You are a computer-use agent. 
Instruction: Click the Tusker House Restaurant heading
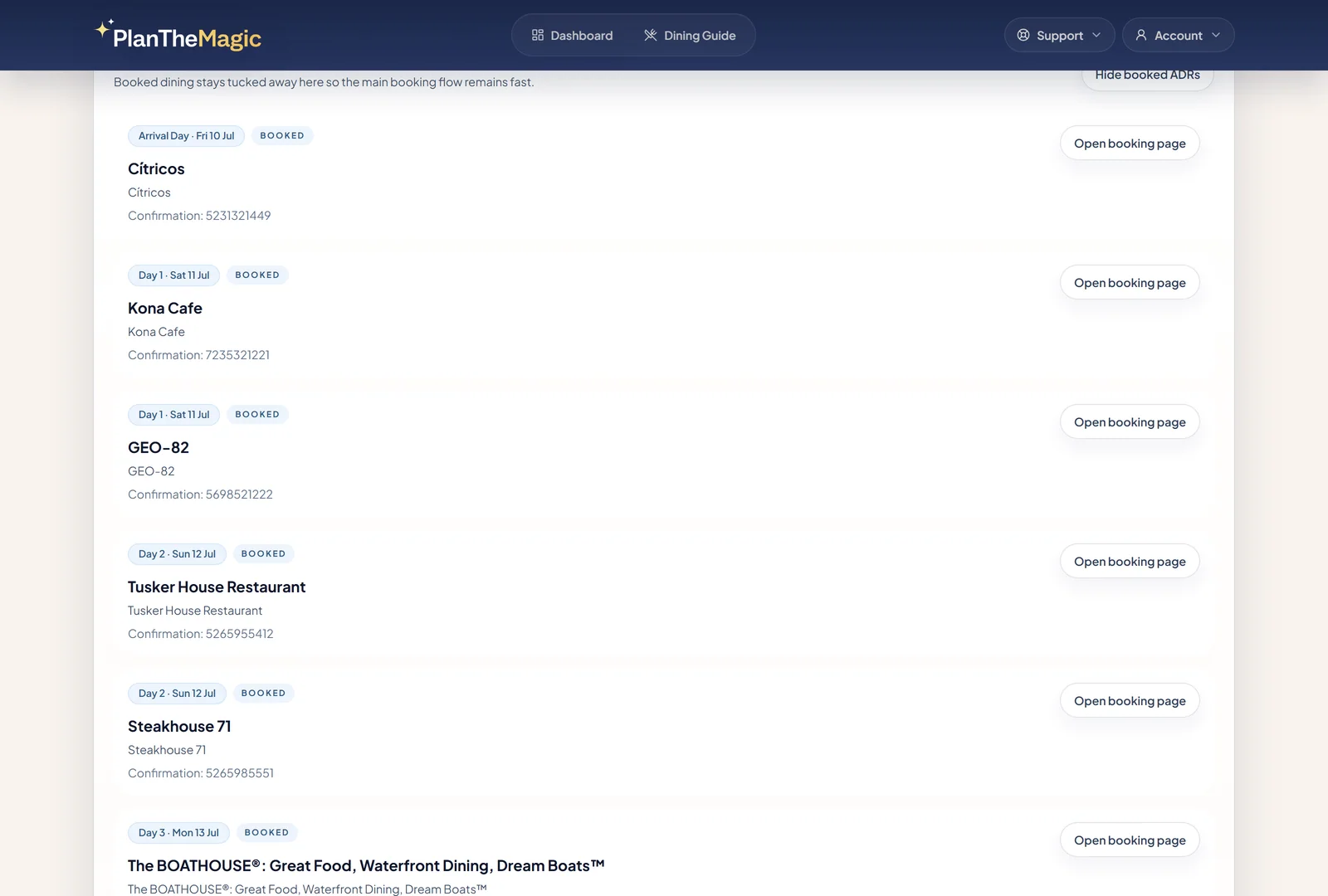point(217,587)
